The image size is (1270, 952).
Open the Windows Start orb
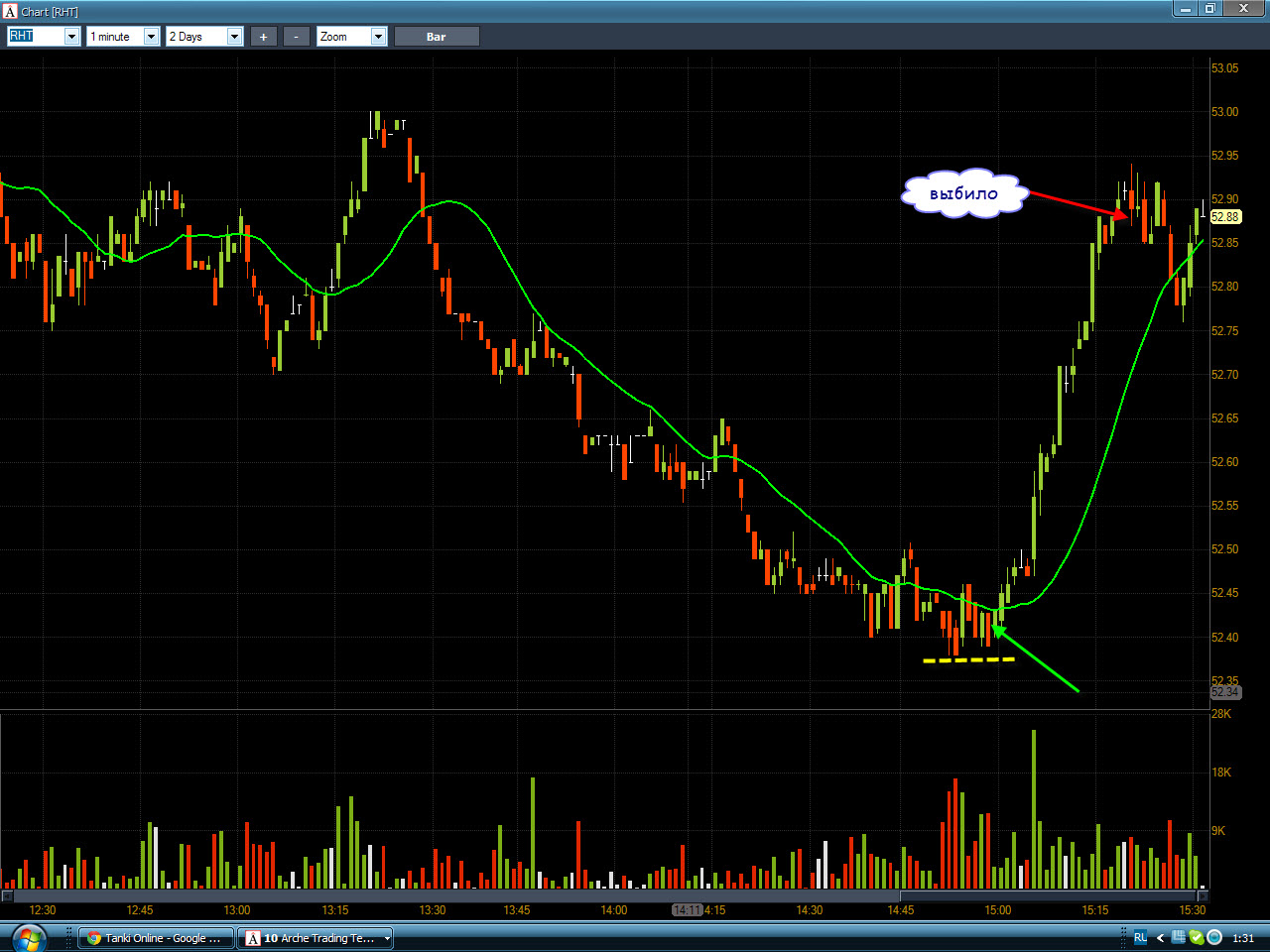click(x=28, y=937)
